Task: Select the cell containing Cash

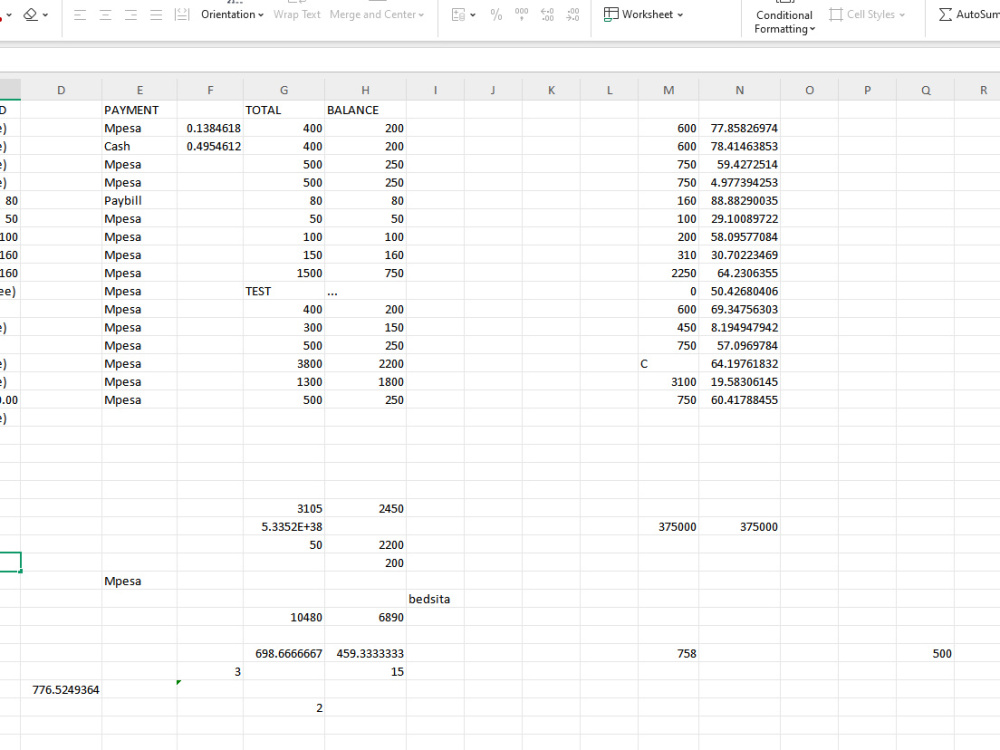Action: point(140,146)
